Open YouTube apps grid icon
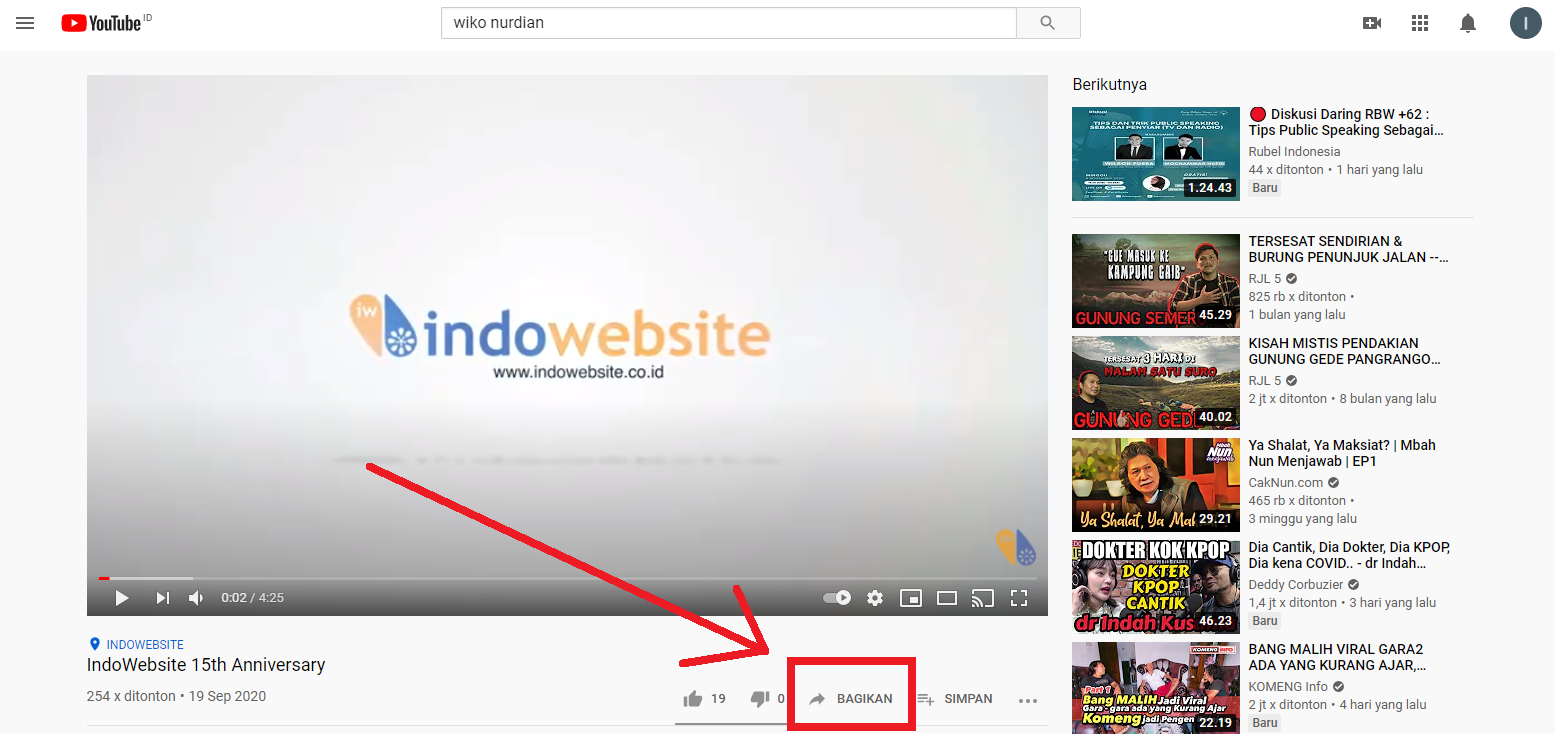This screenshot has height=734, width=1555. pyautogui.click(x=1419, y=22)
